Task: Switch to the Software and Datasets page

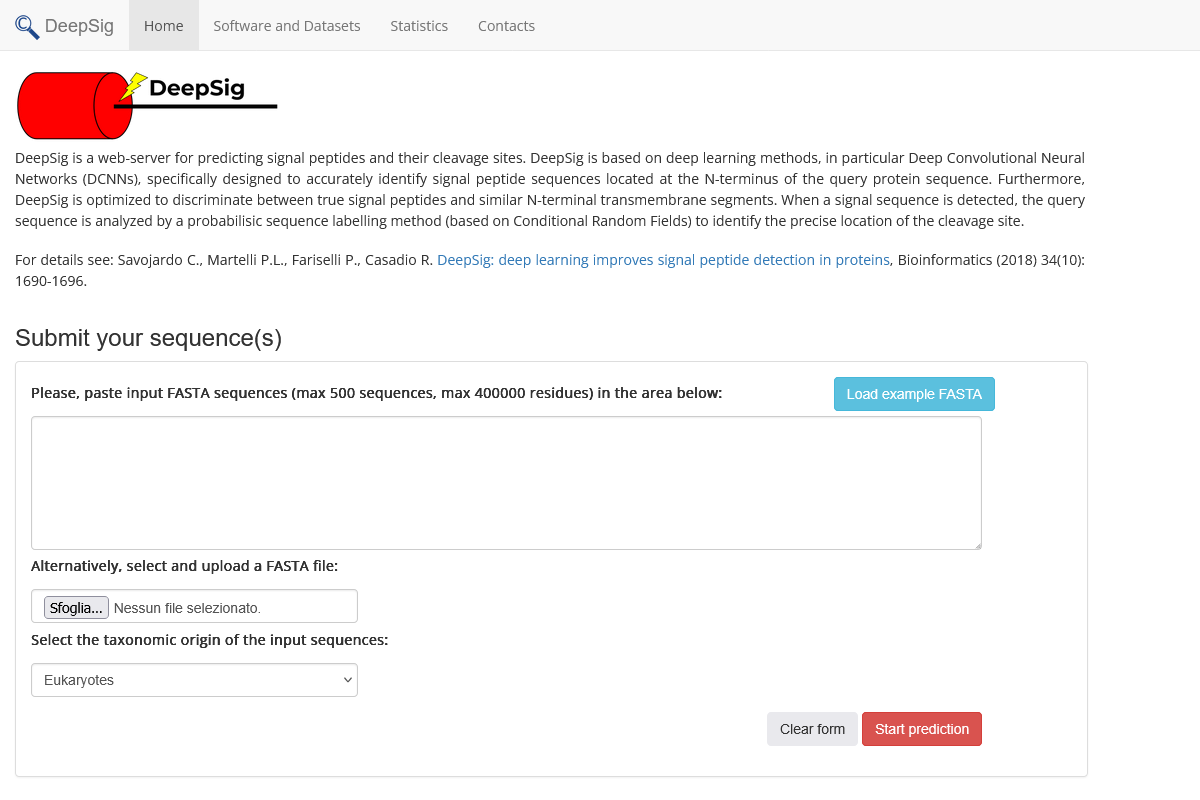Action: click(287, 25)
